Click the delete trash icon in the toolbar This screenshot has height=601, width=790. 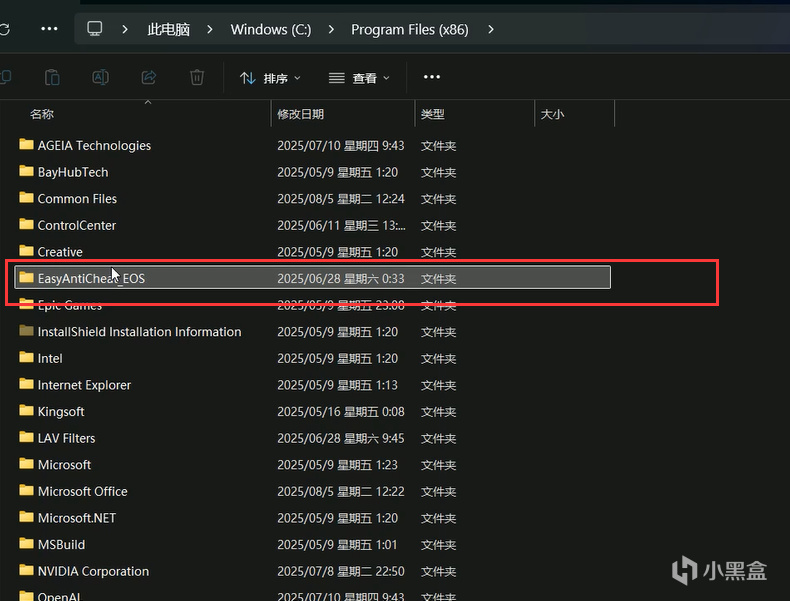point(197,78)
